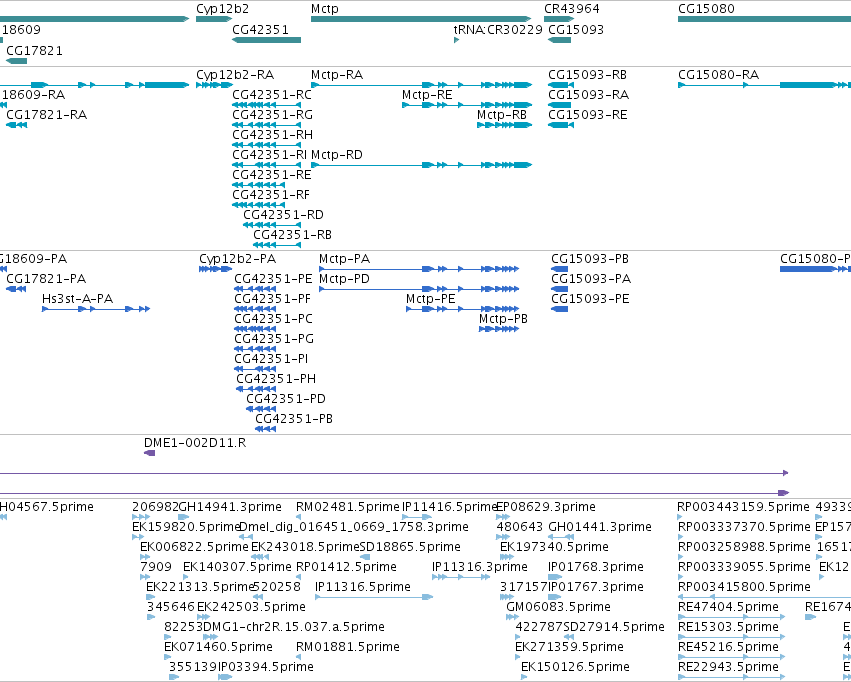Click the Mctp gene label

[x=325, y=9]
